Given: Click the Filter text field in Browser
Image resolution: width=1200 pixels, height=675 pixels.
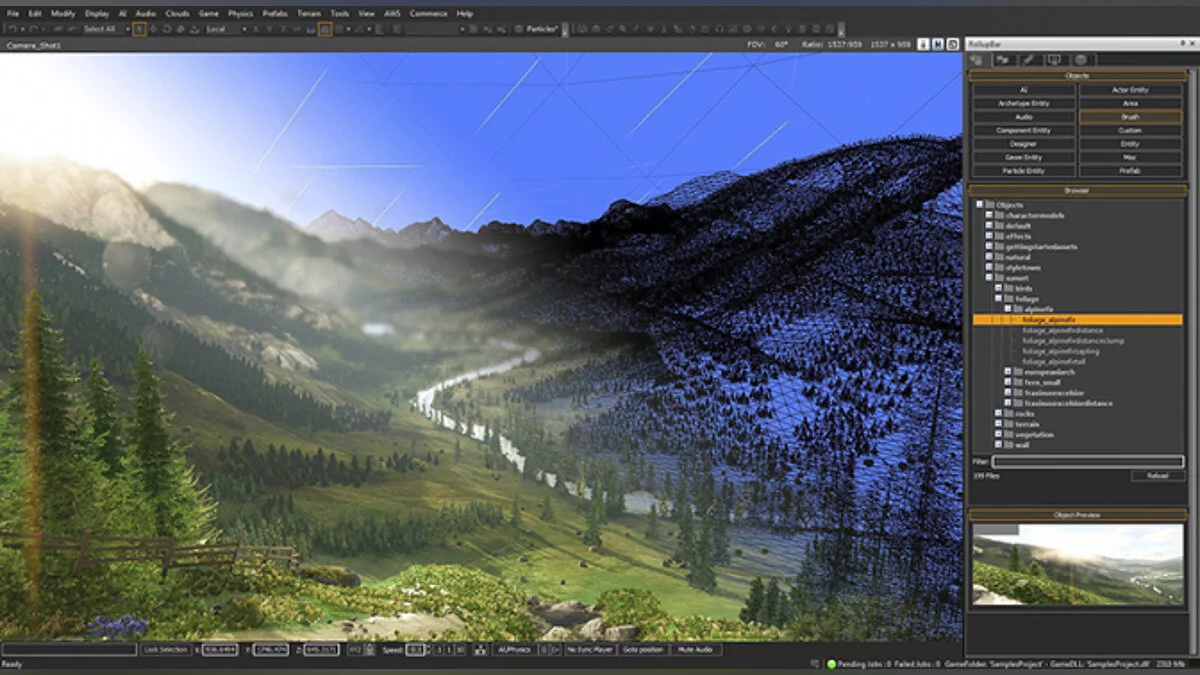Looking at the screenshot, I should pos(1087,462).
